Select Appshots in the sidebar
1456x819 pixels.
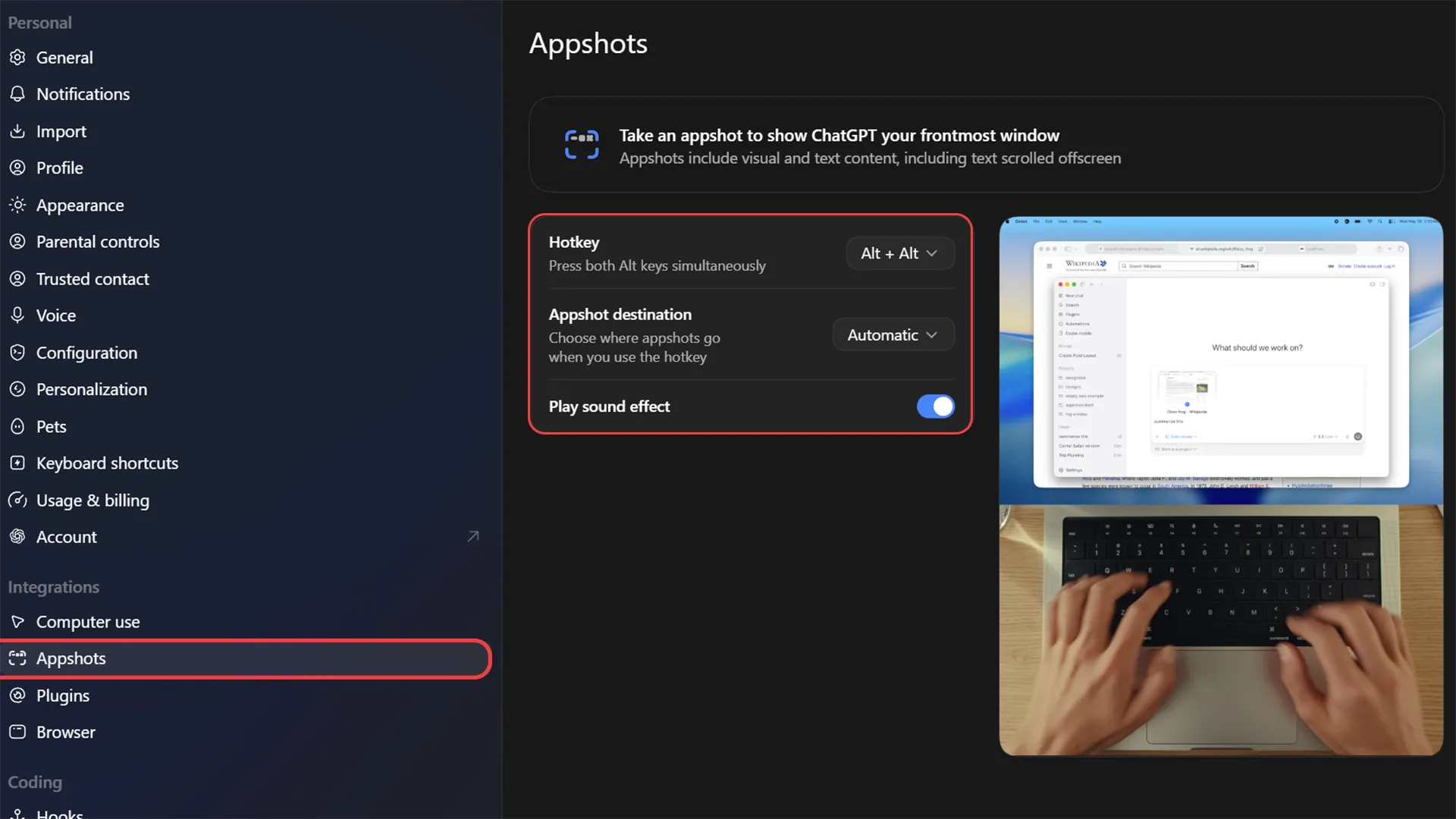point(246,658)
